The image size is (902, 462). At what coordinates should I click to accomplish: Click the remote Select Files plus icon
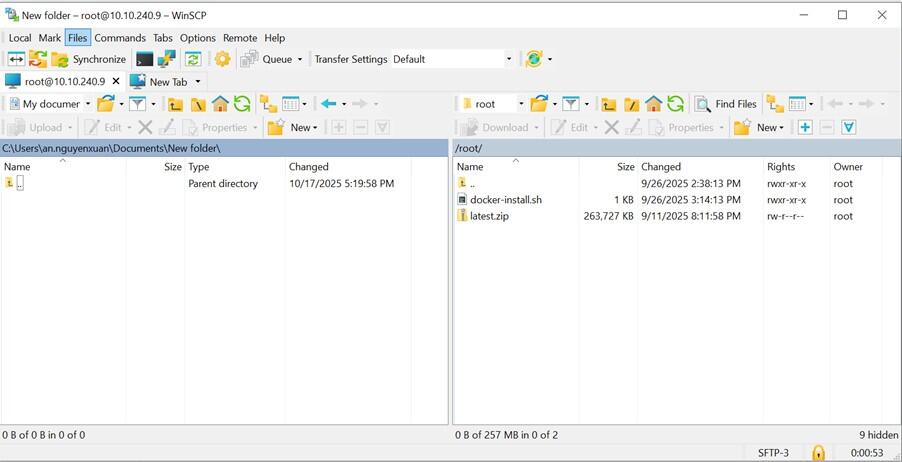pos(805,127)
